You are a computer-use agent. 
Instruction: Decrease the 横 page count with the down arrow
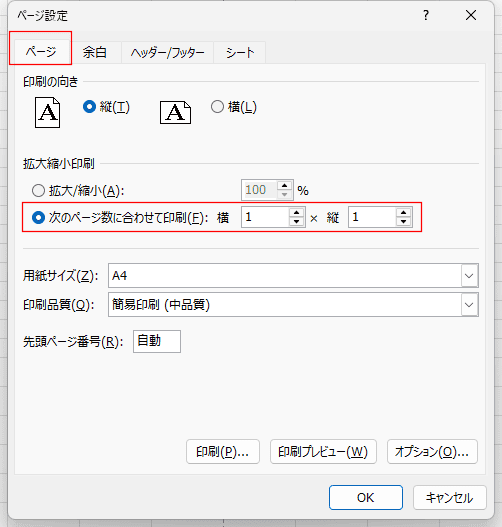[296, 221]
